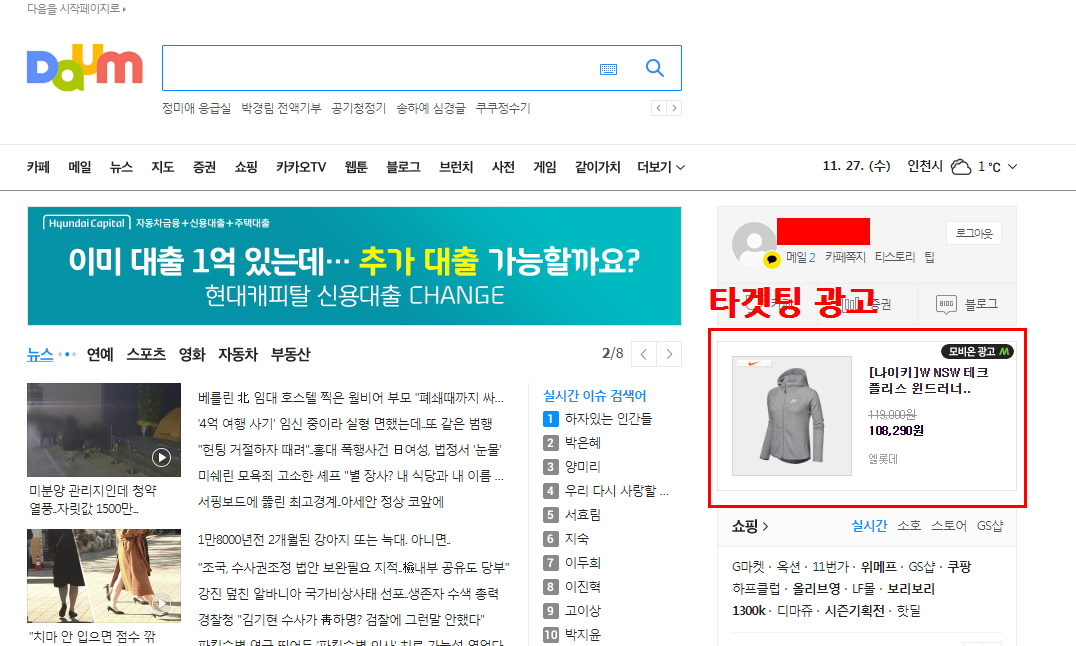Open 블로그 from the main menu
The width and height of the screenshot is (1076, 646).
pos(404,167)
